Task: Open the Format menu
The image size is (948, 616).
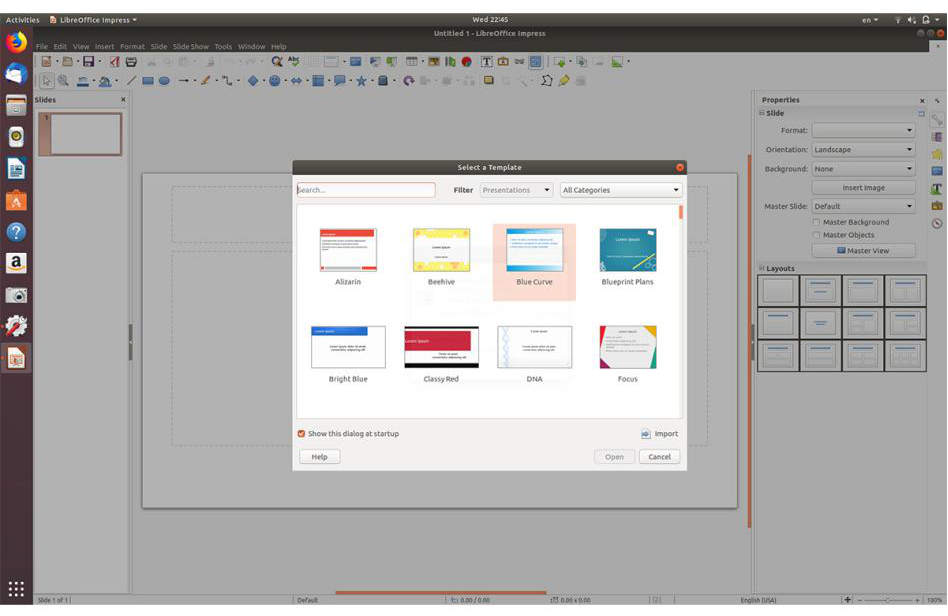Action: [132, 47]
